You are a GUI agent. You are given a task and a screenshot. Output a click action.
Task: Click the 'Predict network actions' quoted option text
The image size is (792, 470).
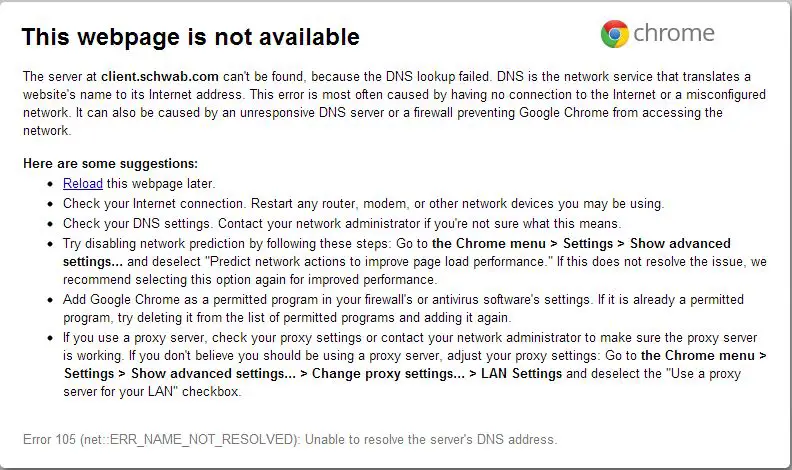coord(379,262)
